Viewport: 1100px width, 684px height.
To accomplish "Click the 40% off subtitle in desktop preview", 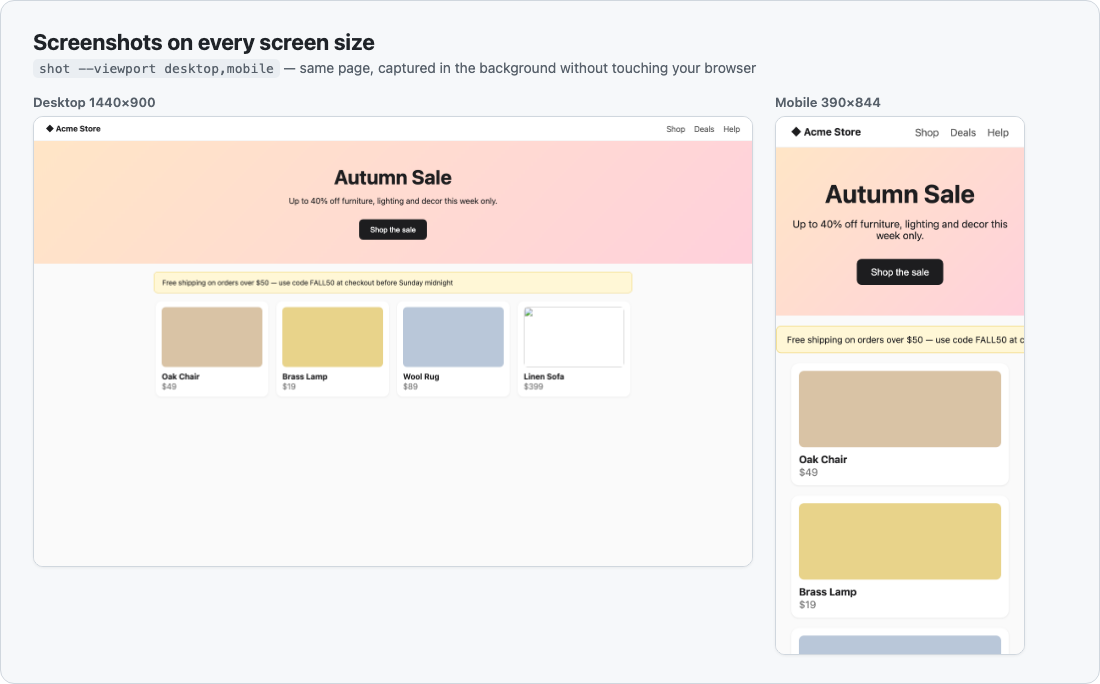I will [393, 201].
